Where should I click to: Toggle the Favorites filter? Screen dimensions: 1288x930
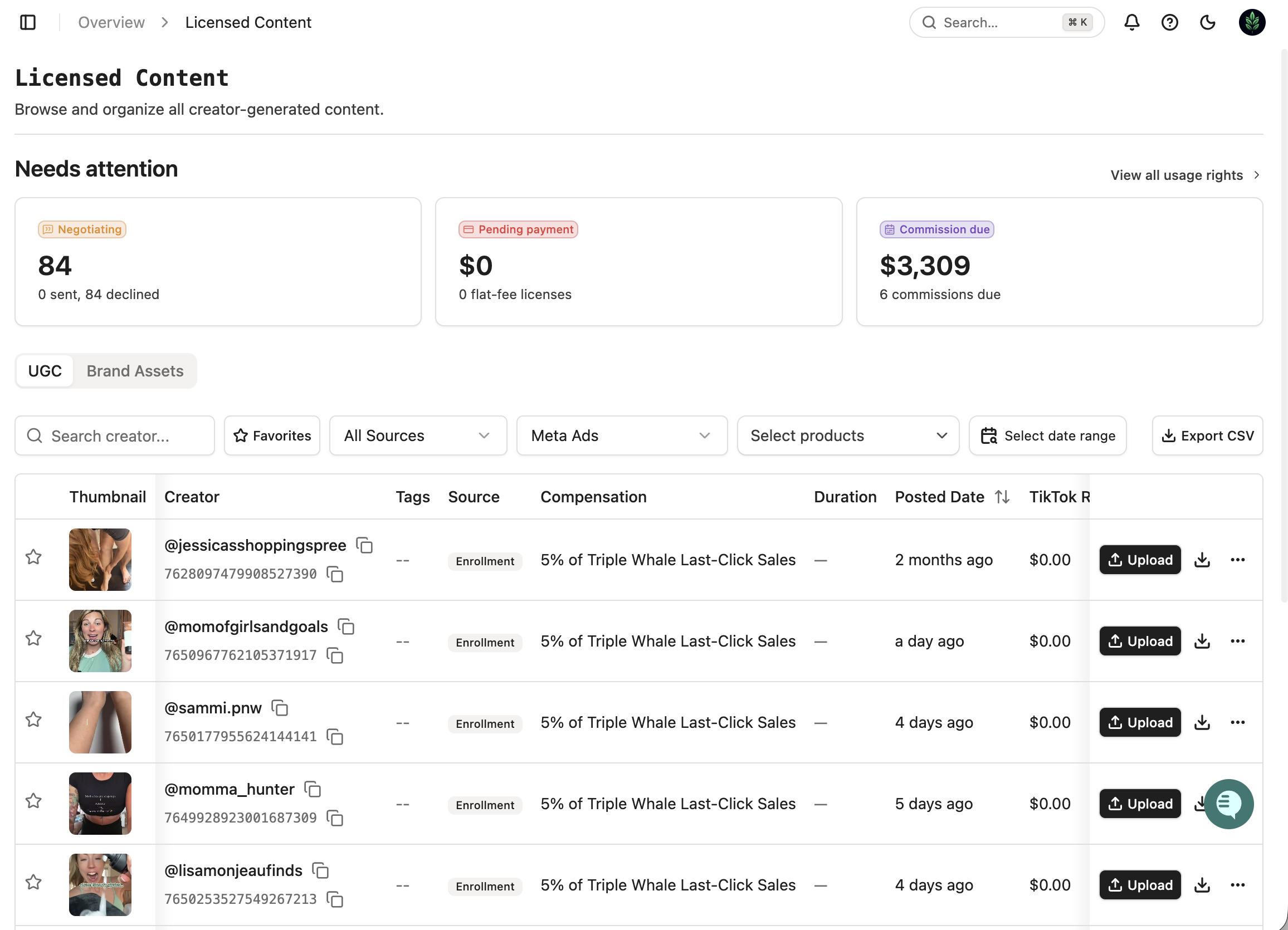[272, 435]
